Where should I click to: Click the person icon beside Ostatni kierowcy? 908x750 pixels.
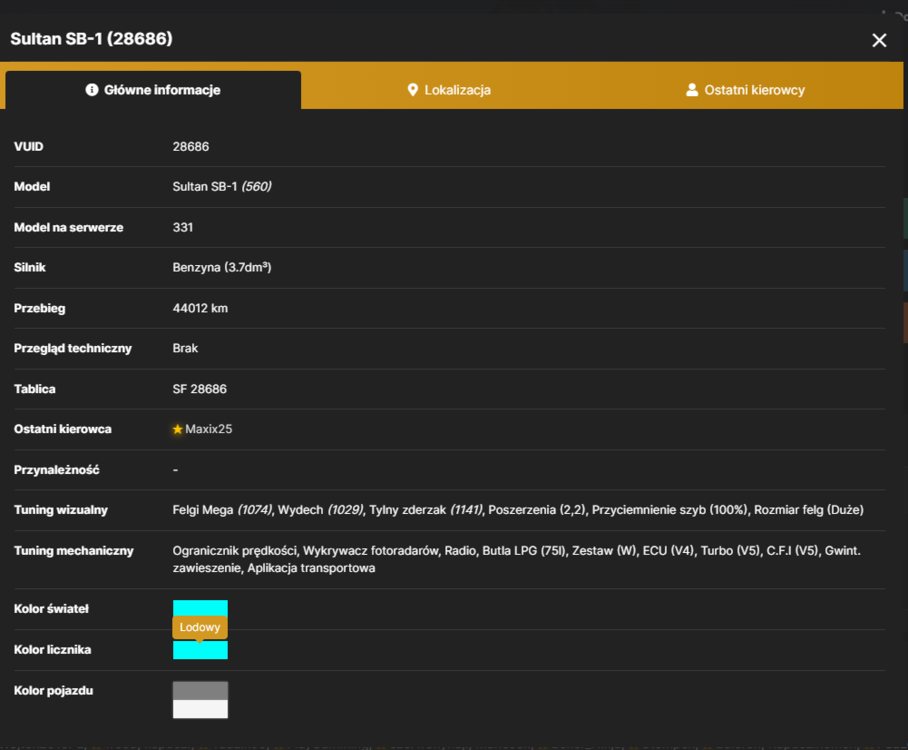691,90
